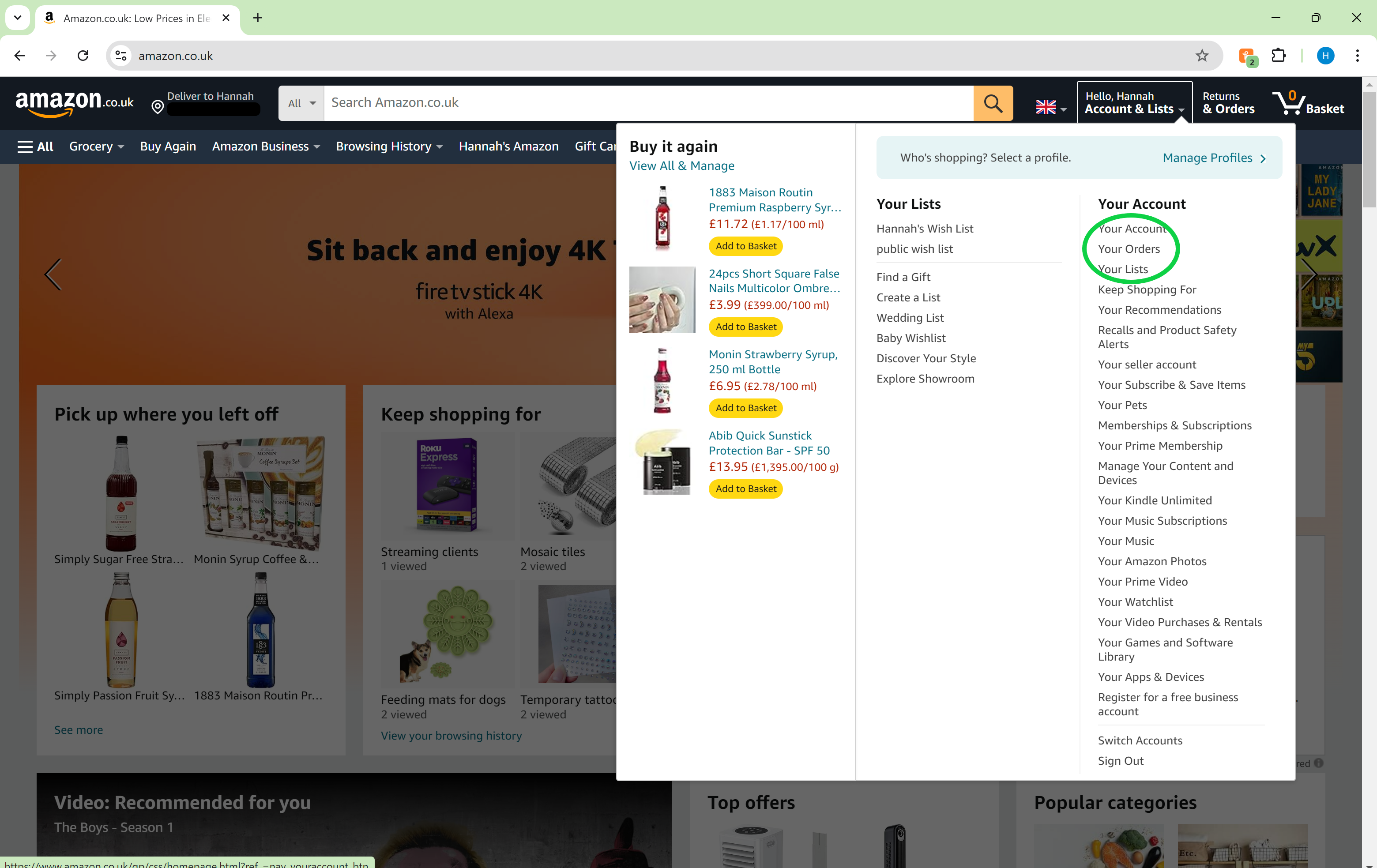Image resolution: width=1377 pixels, height=868 pixels.
Task: Click See more under Pick up where you left off
Action: pyautogui.click(x=79, y=729)
